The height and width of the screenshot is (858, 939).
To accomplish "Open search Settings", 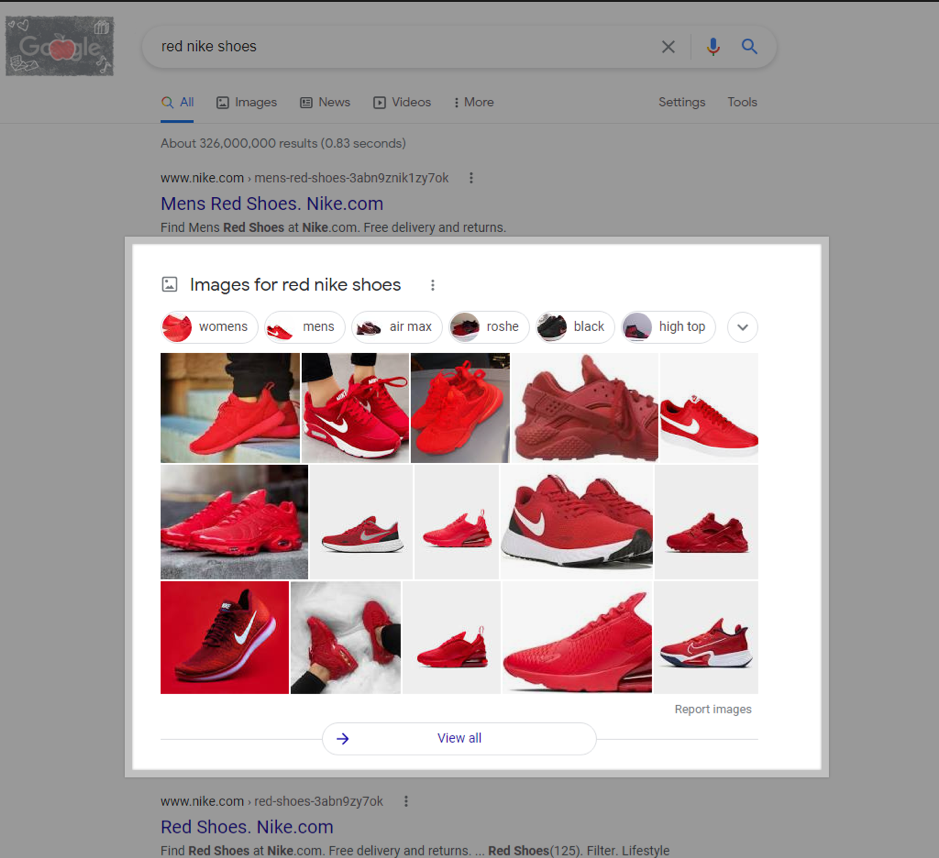I will coord(681,102).
